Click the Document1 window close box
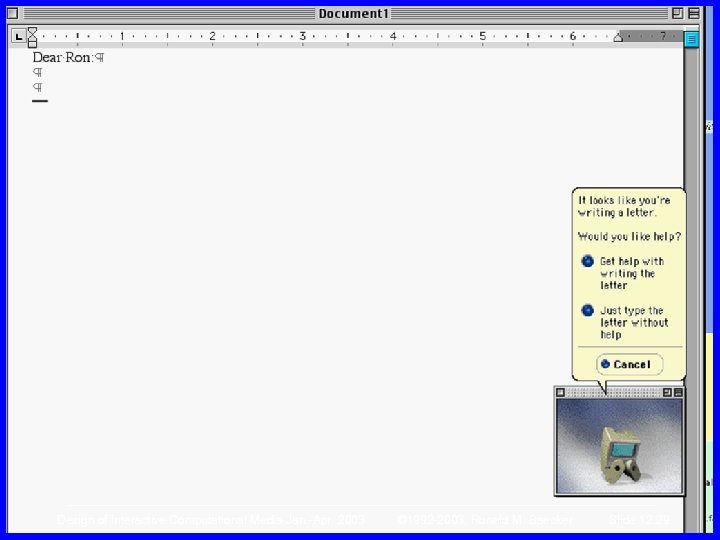 13,13
